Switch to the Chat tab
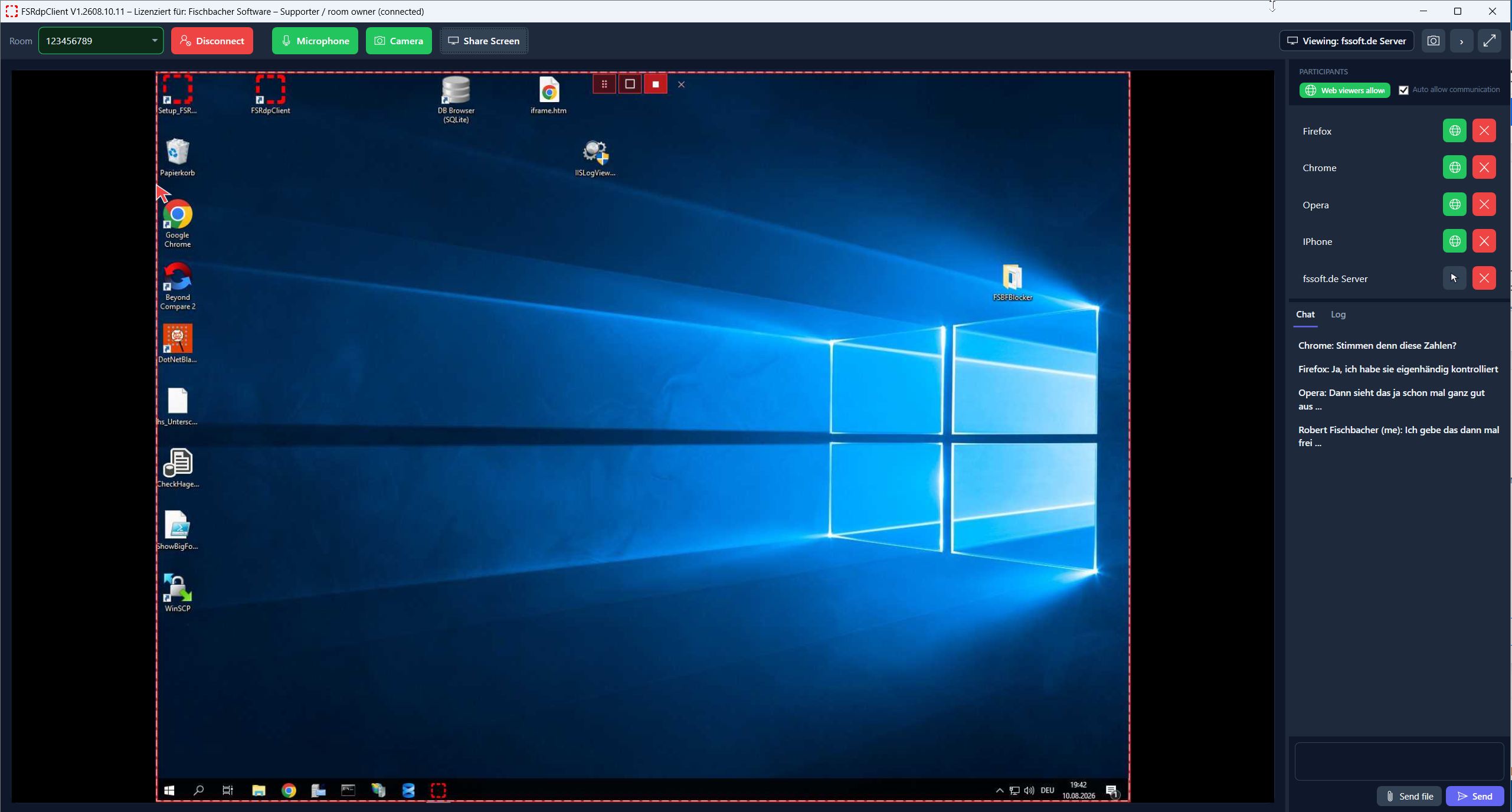1512x812 pixels. coord(1305,315)
